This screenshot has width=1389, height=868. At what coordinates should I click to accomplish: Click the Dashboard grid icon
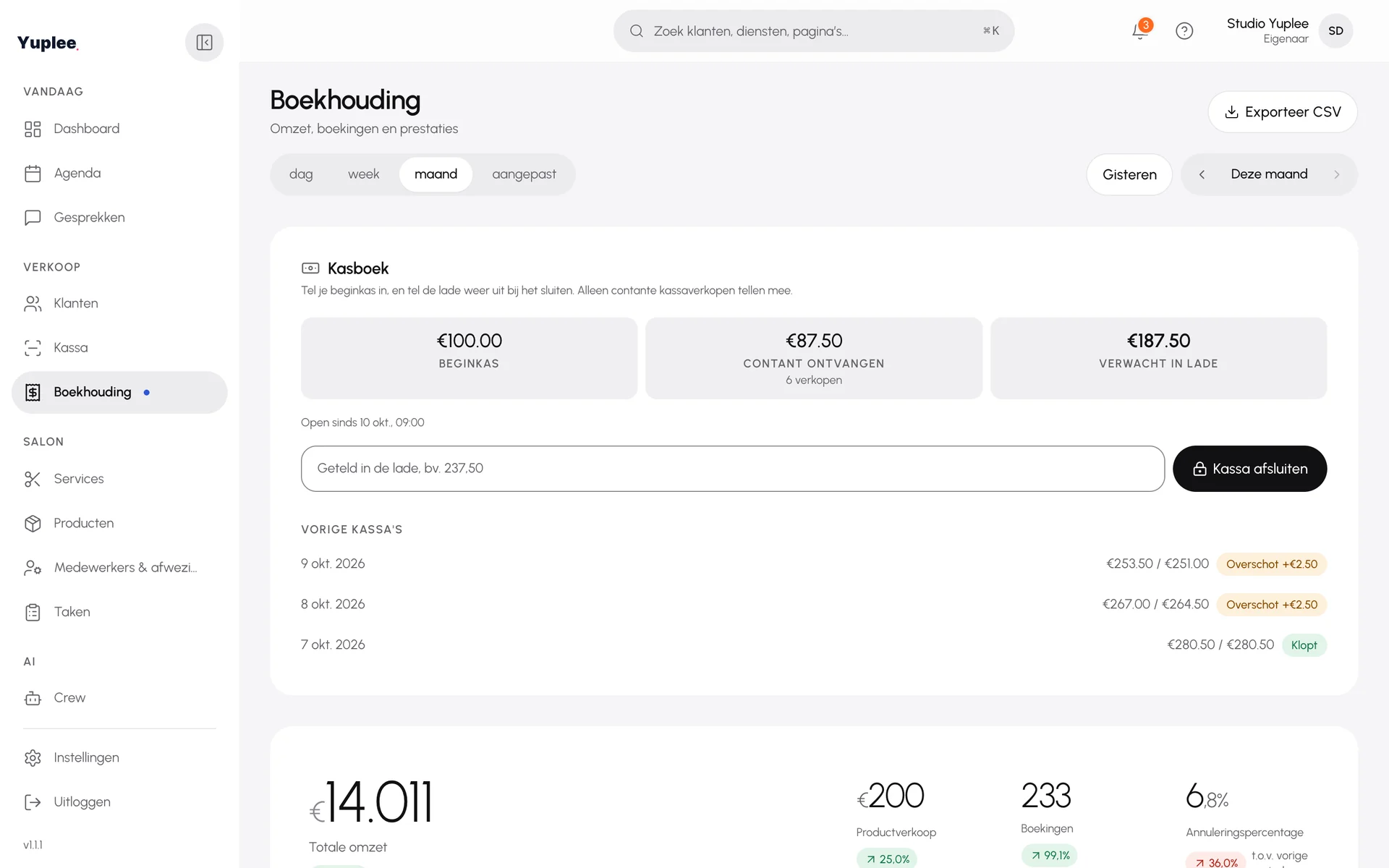point(33,129)
